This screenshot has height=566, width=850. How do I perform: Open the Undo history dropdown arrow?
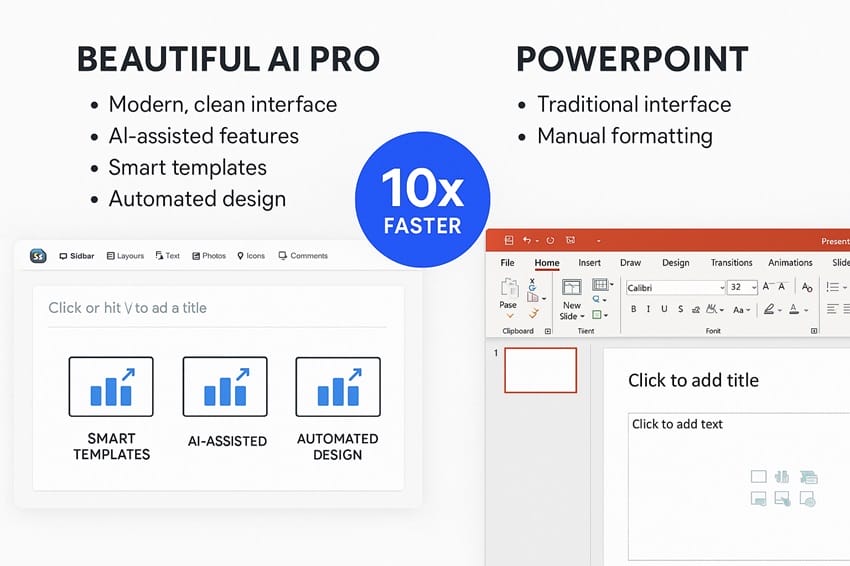pos(537,241)
